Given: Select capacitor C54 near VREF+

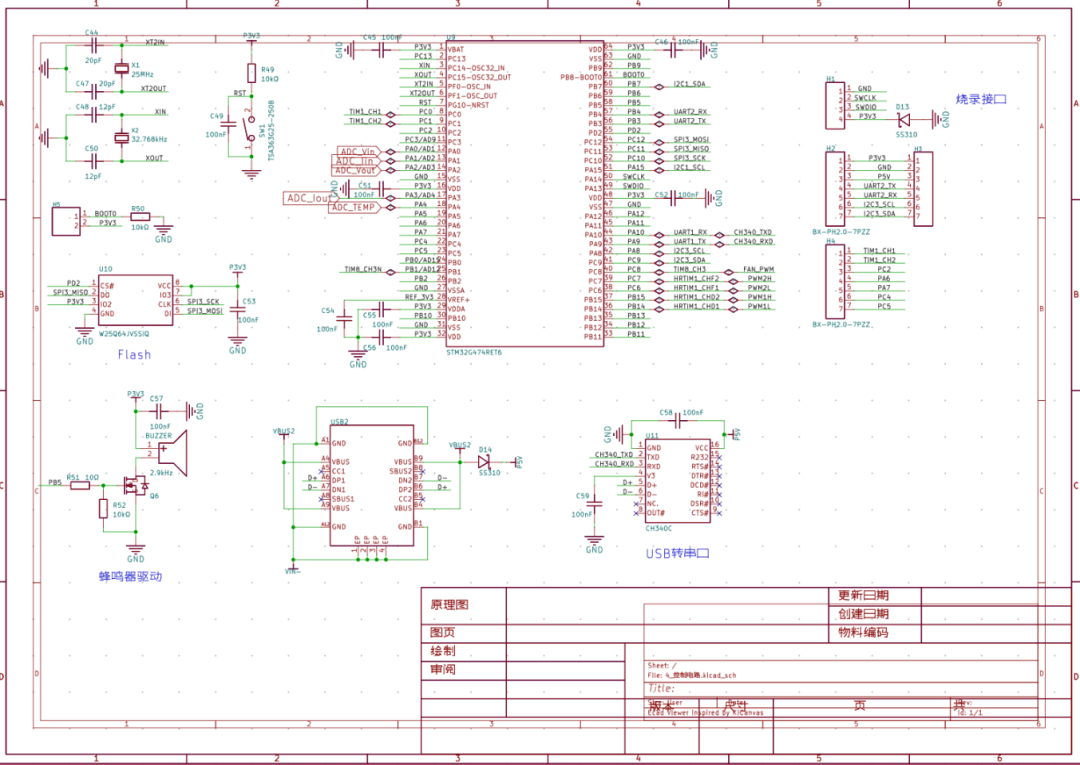Looking at the screenshot, I should tap(344, 319).
